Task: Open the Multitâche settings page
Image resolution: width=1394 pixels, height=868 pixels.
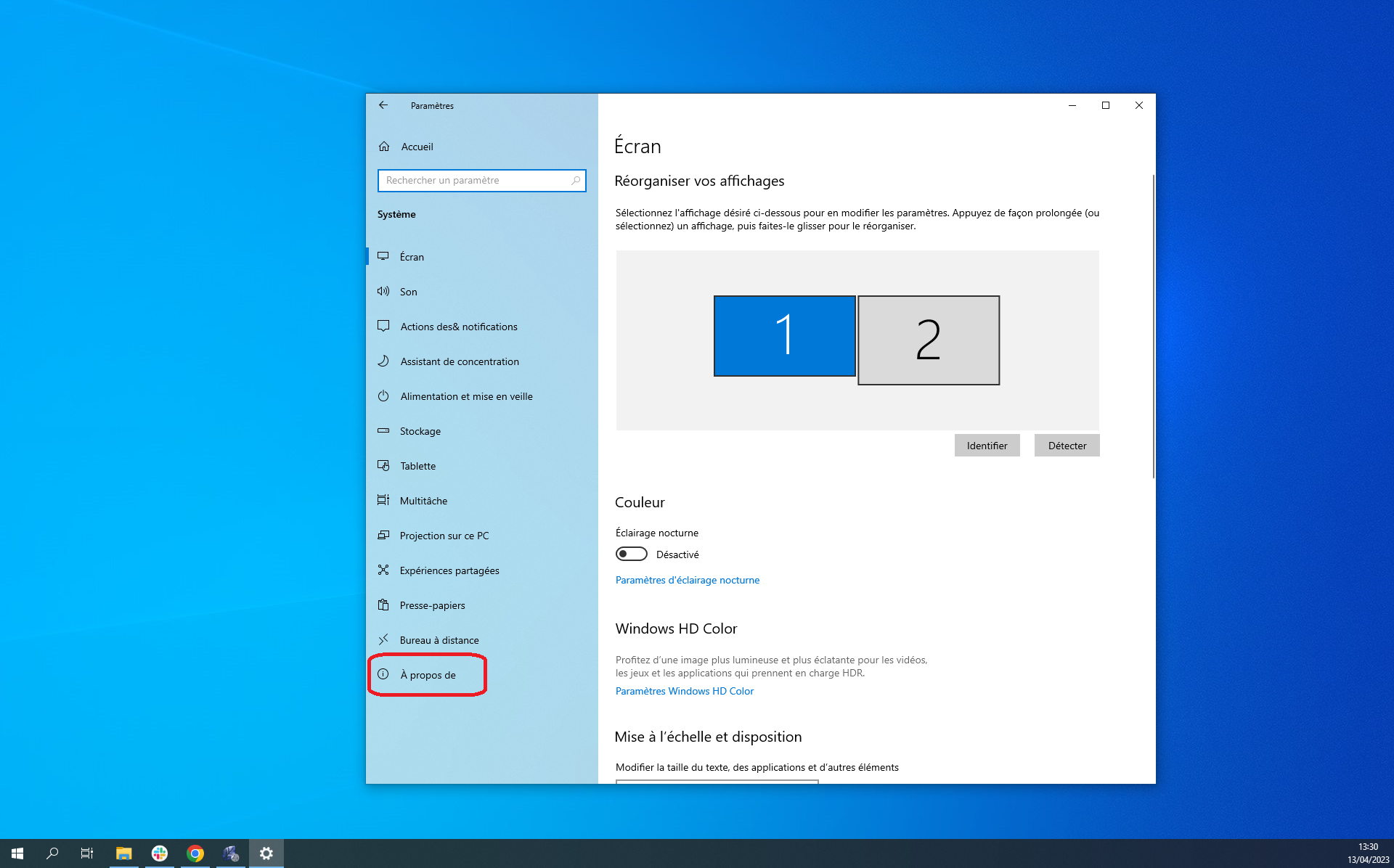Action: pyautogui.click(x=423, y=501)
